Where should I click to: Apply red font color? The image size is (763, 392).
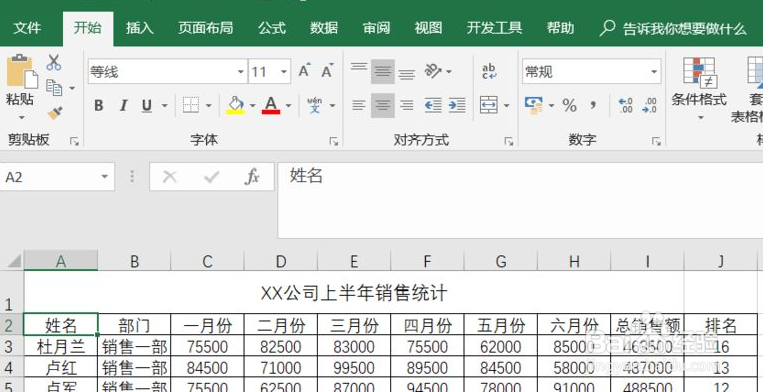(x=271, y=105)
